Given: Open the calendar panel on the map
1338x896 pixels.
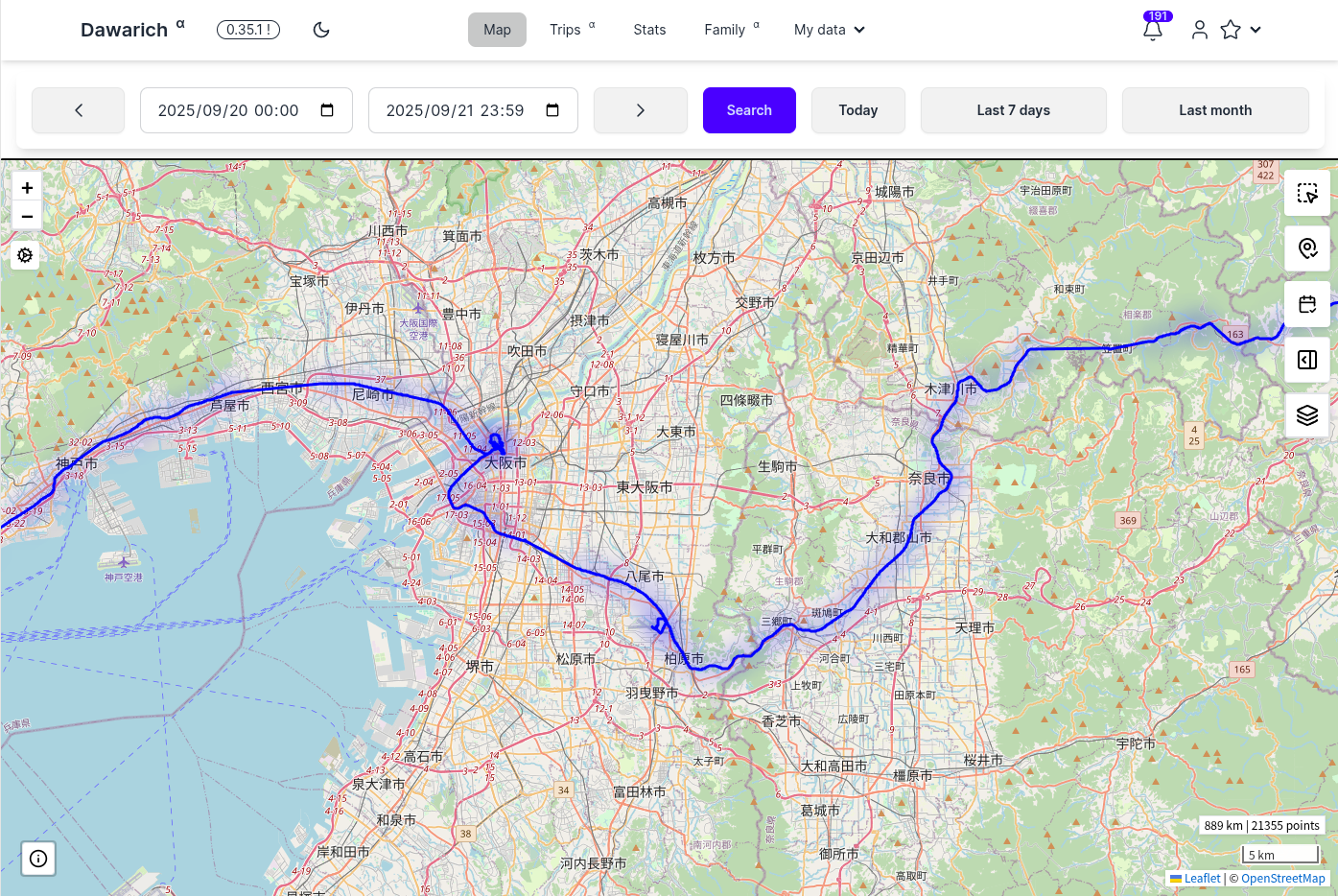Looking at the screenshot, I should [1306, 304].
